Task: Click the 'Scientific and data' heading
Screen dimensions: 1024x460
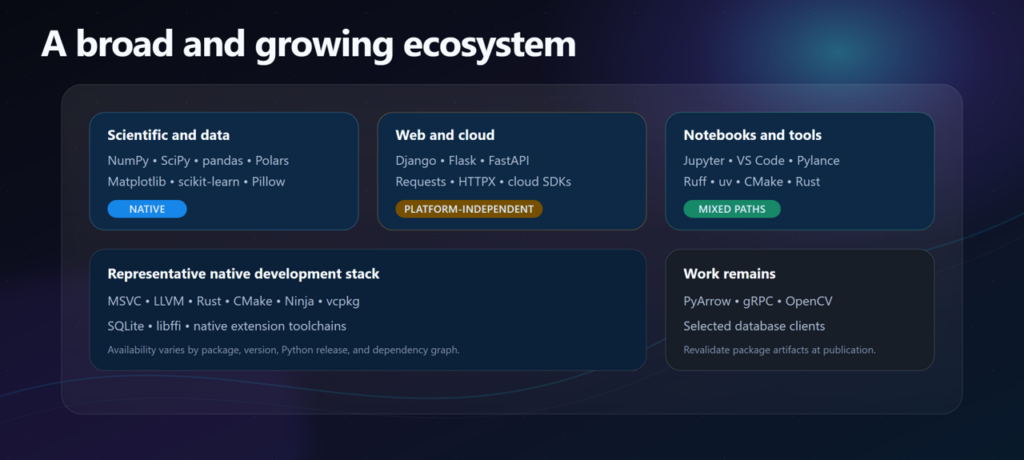Action: pyautogui.click(x=168, y=135)
